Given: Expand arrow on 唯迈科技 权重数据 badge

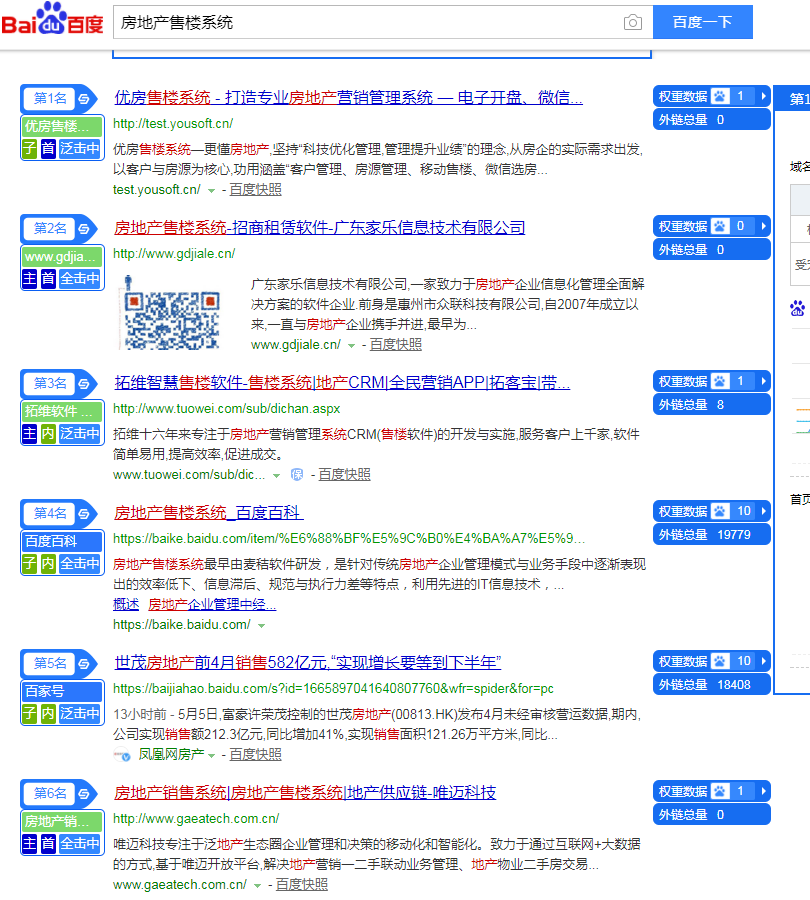Looking at the screenshot, I should tap(763, 791).
